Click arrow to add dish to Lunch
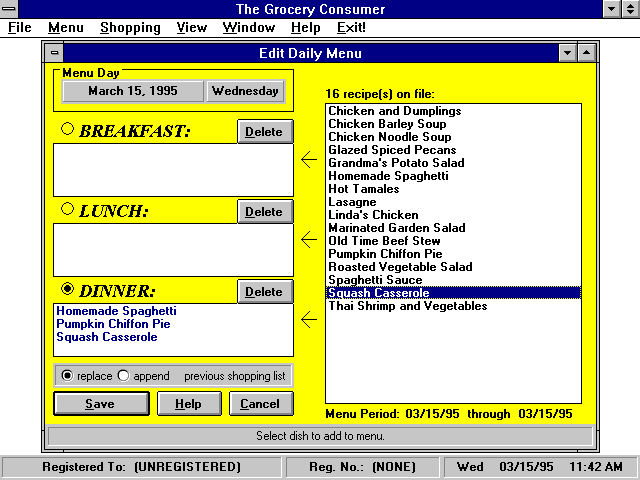 308,239
